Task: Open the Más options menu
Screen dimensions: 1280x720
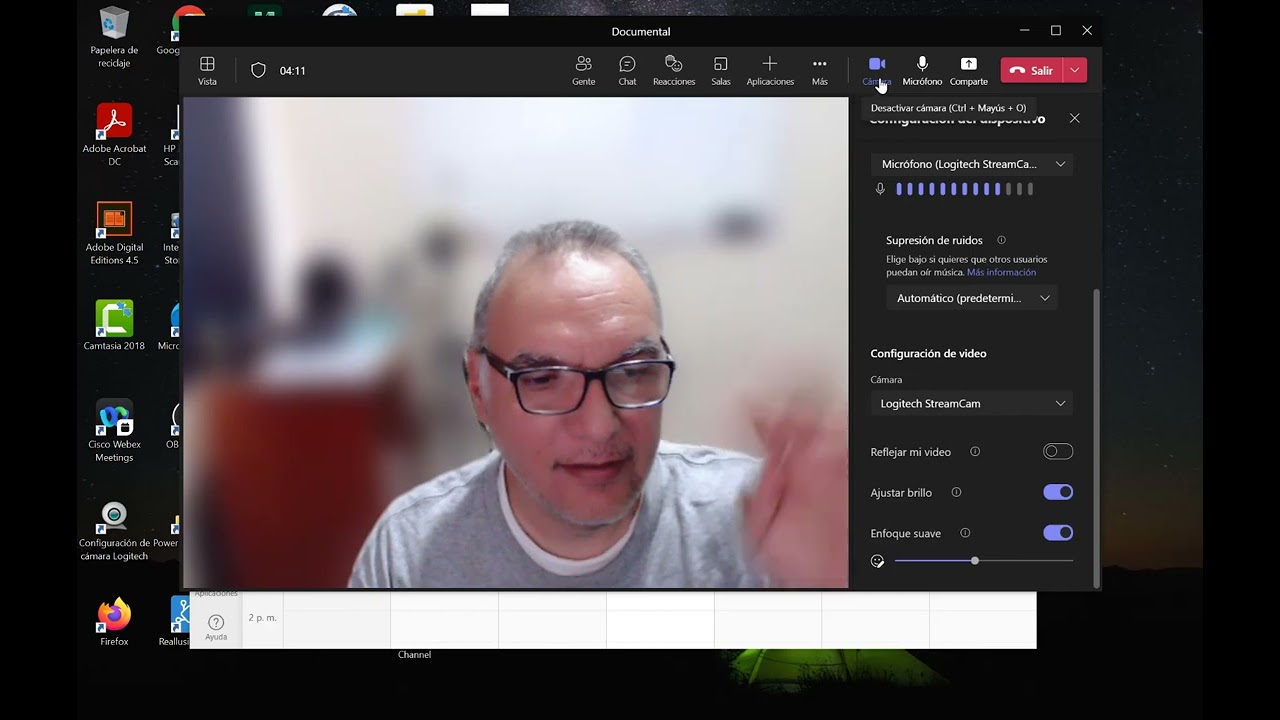Action: (820, 70)
